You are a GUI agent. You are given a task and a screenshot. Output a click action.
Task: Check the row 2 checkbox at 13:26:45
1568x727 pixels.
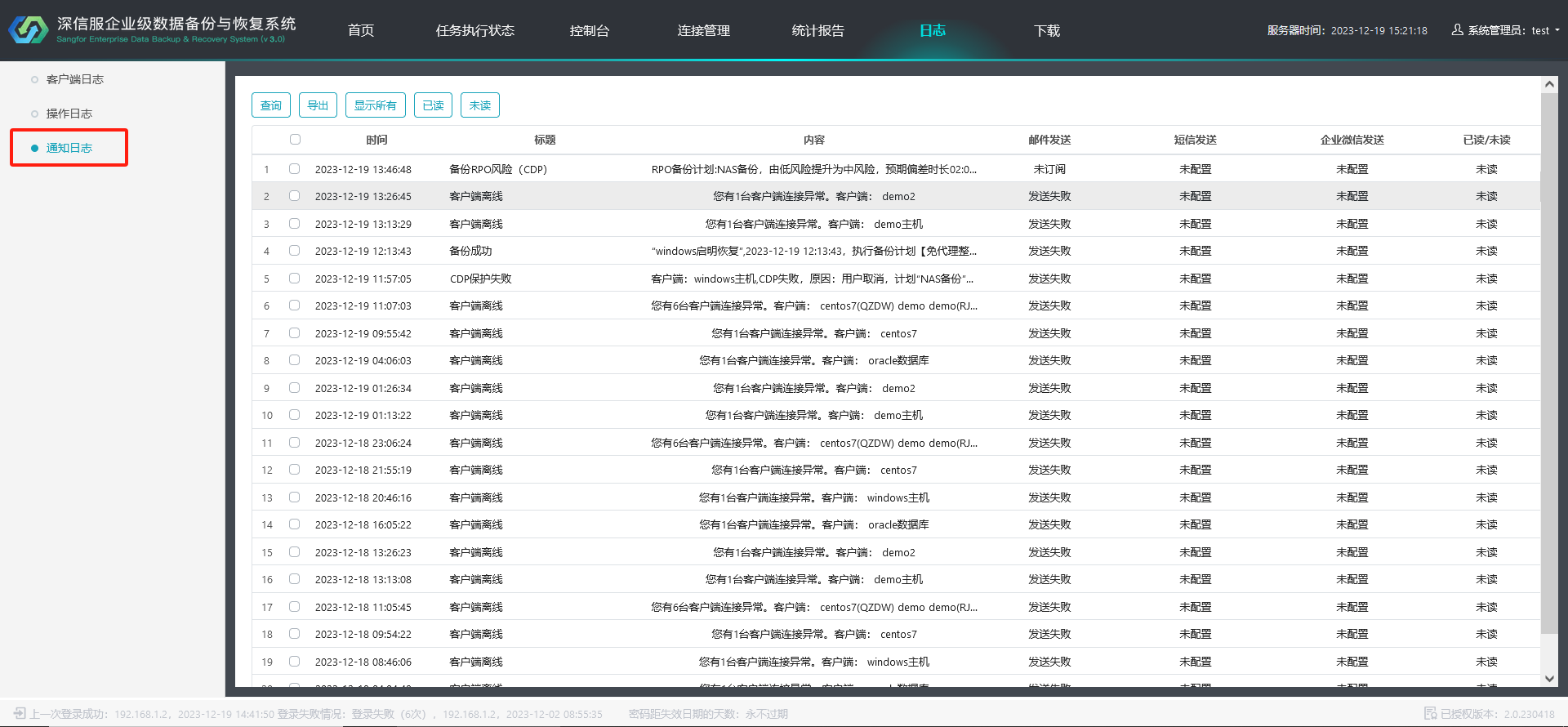coord(295,196)
